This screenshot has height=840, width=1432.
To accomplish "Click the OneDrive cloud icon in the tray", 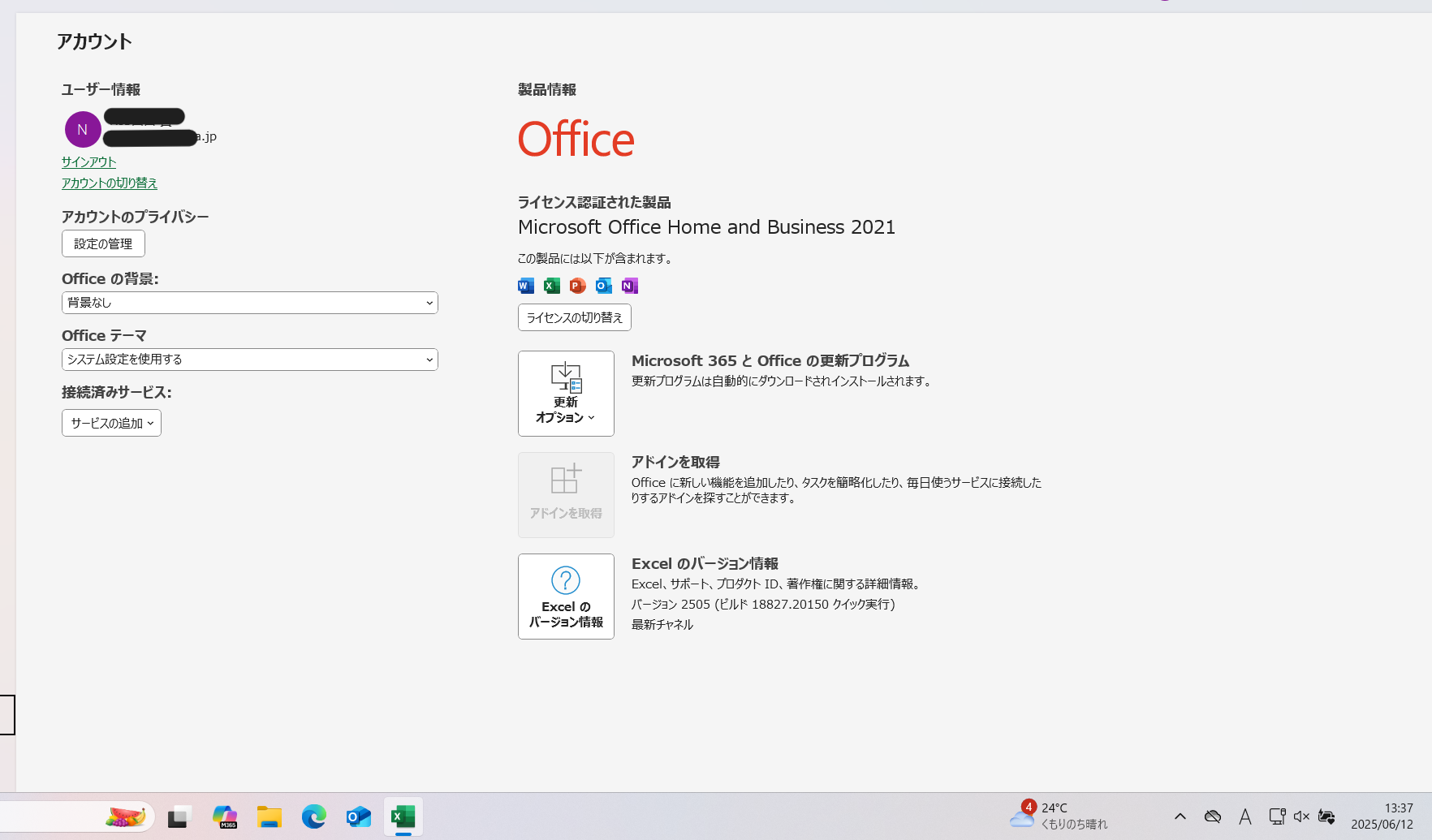I will 1213,816.
